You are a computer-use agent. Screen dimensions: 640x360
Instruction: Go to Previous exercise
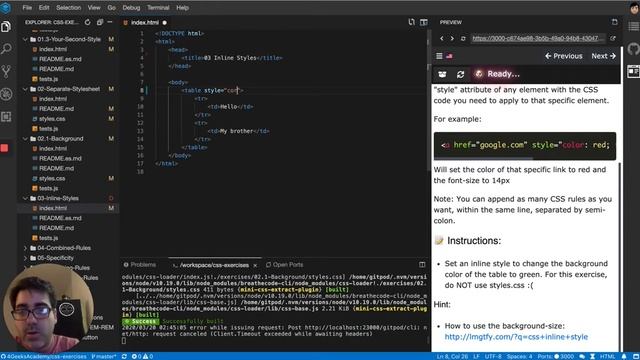pos(564,56)
